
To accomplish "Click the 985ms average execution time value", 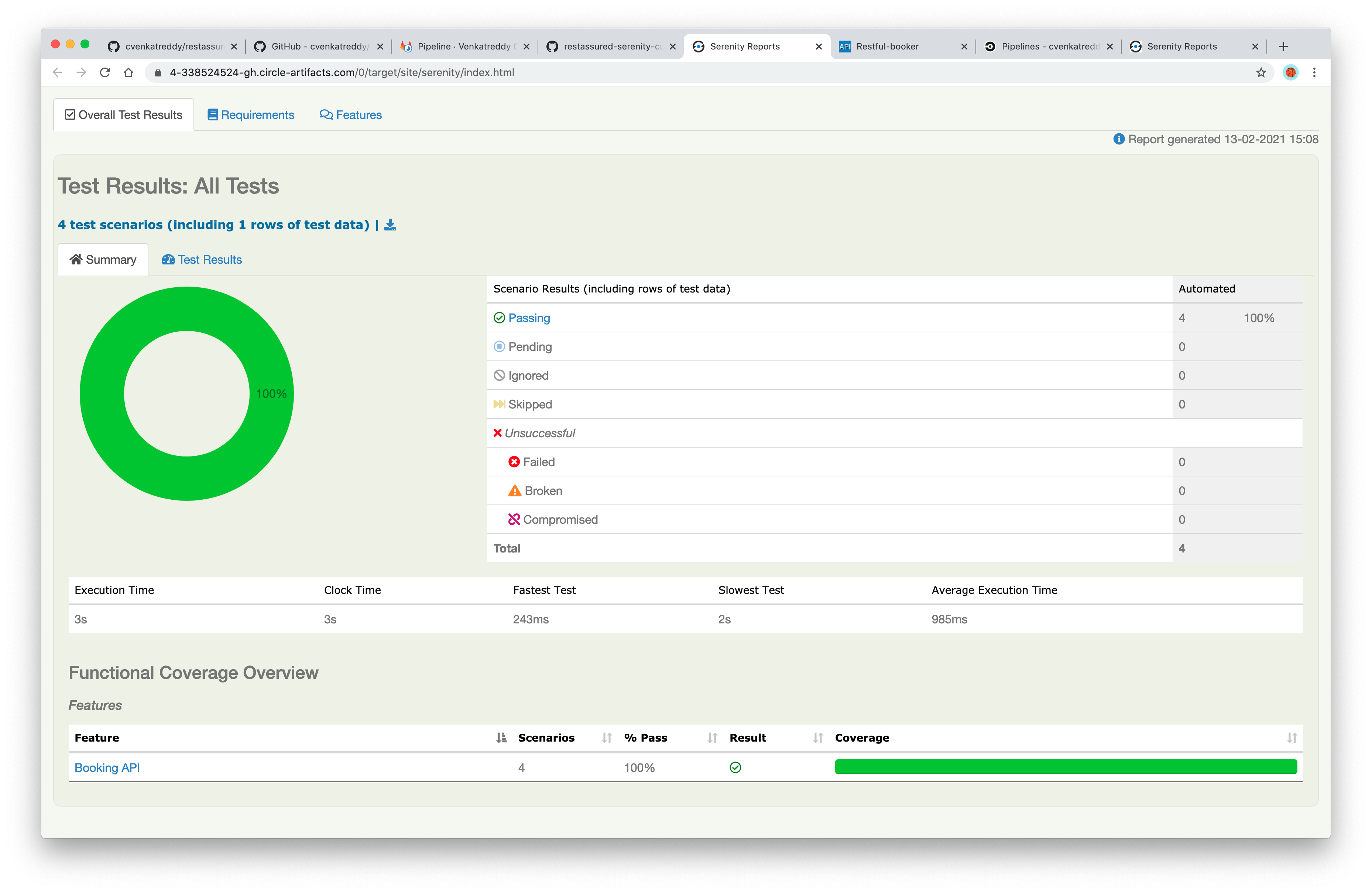I will click(x=950, y=619).
